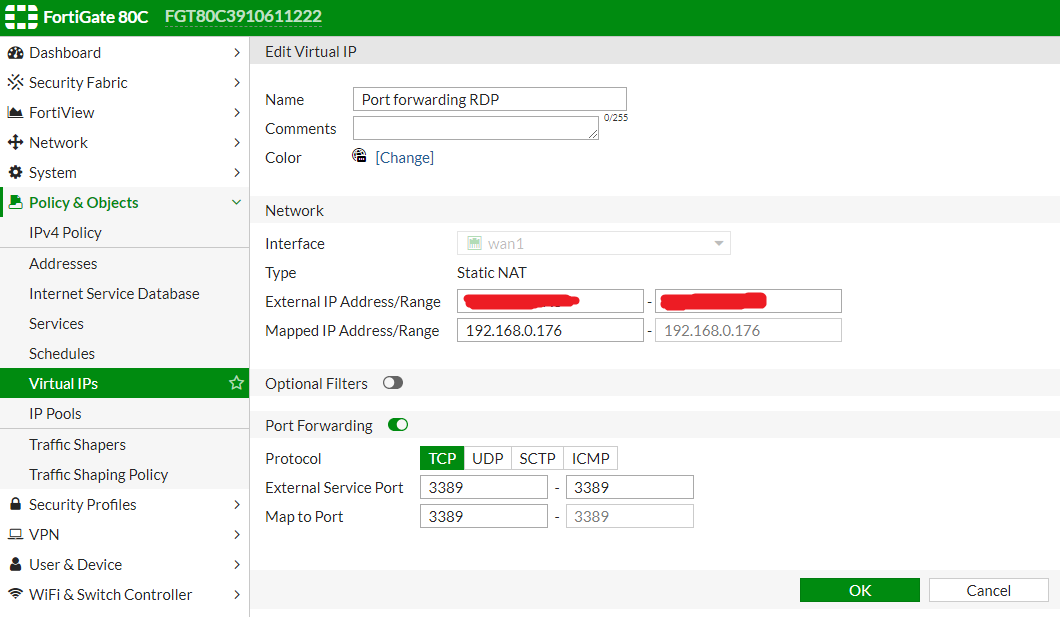Click the VPN laptop icon
Screen dimensions: 1060x617
click(15, 535)
